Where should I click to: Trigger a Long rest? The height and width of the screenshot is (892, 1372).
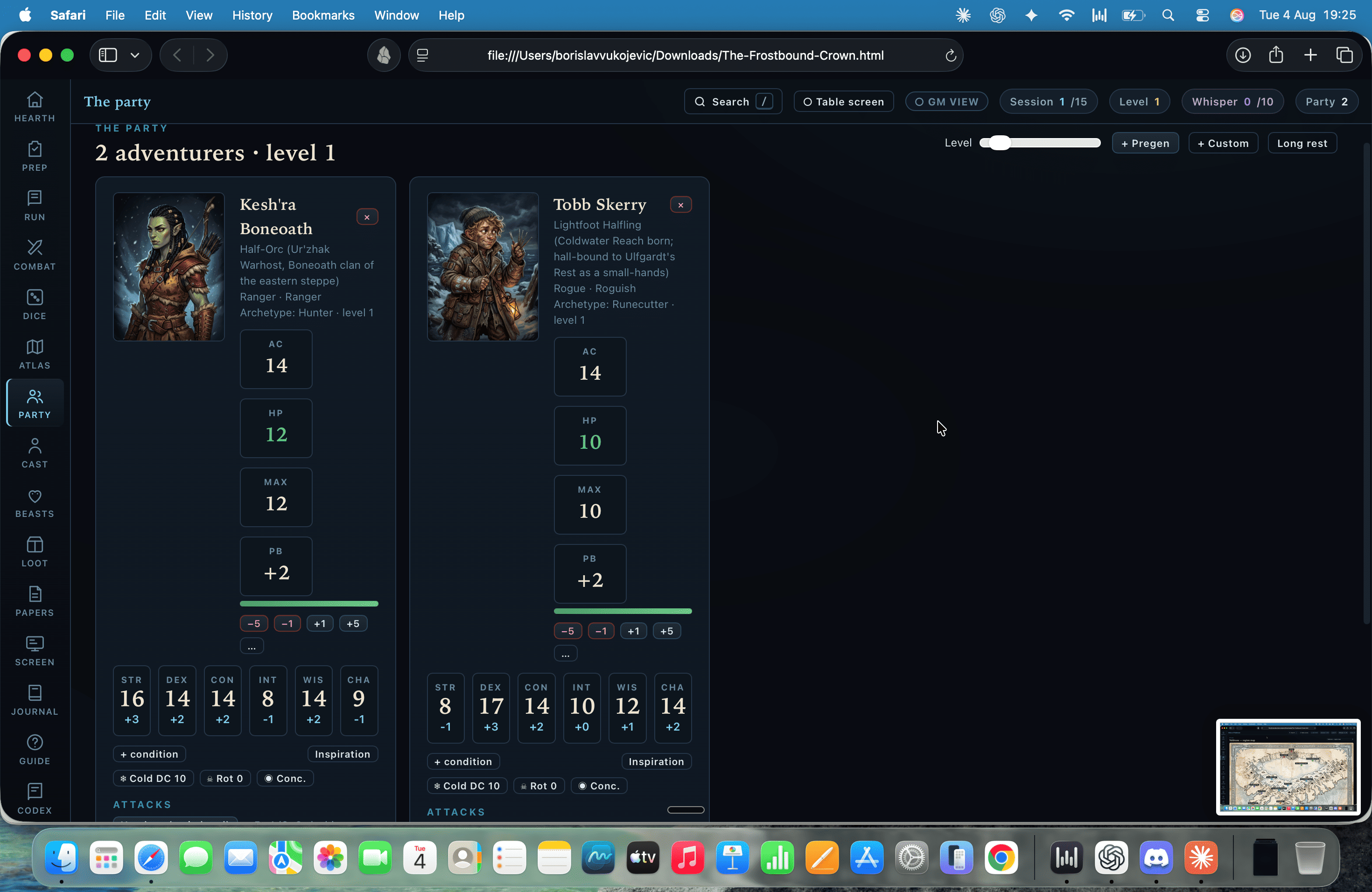coord(1302,144)
